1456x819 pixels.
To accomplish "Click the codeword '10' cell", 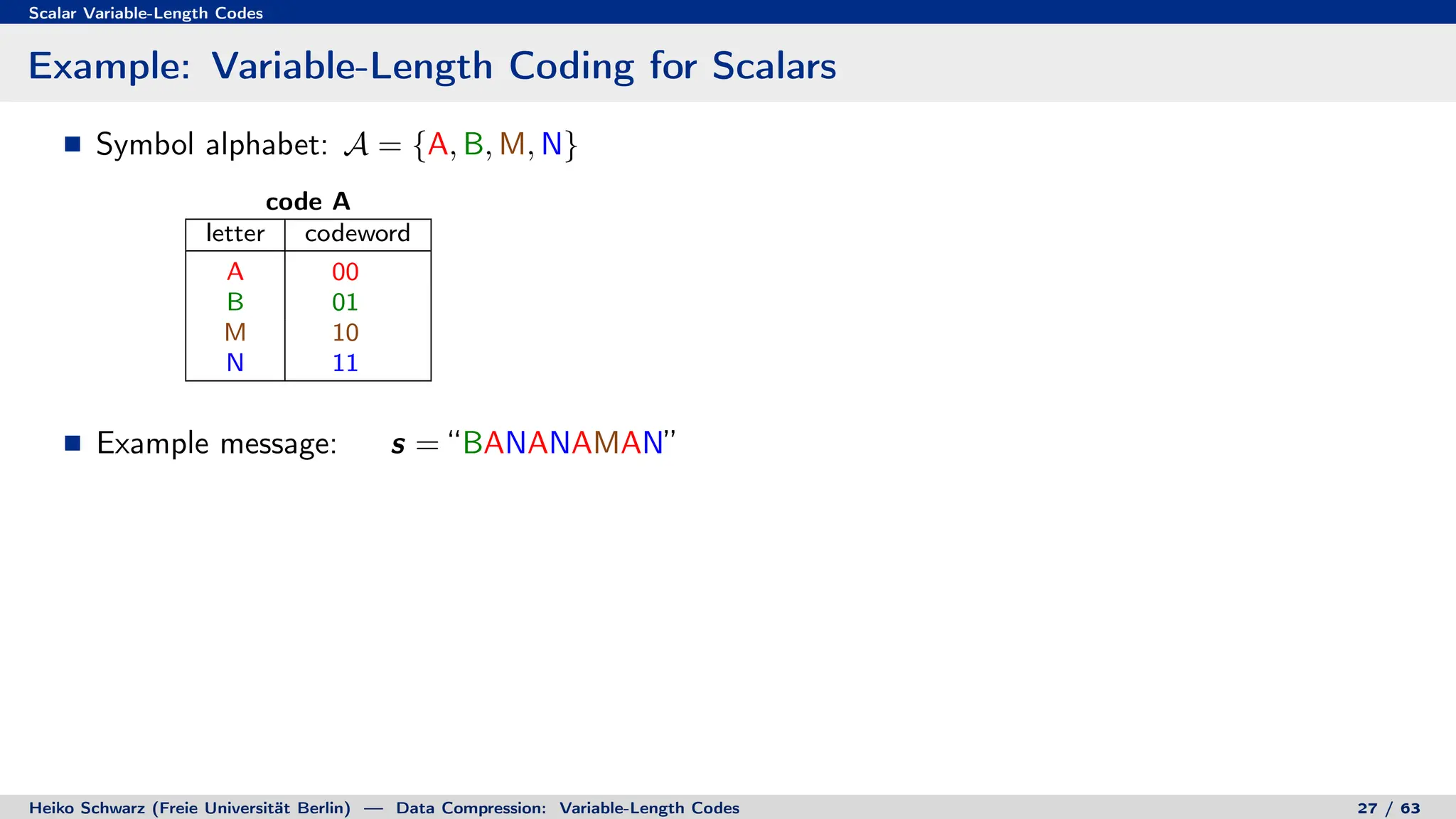I will 346,332.
